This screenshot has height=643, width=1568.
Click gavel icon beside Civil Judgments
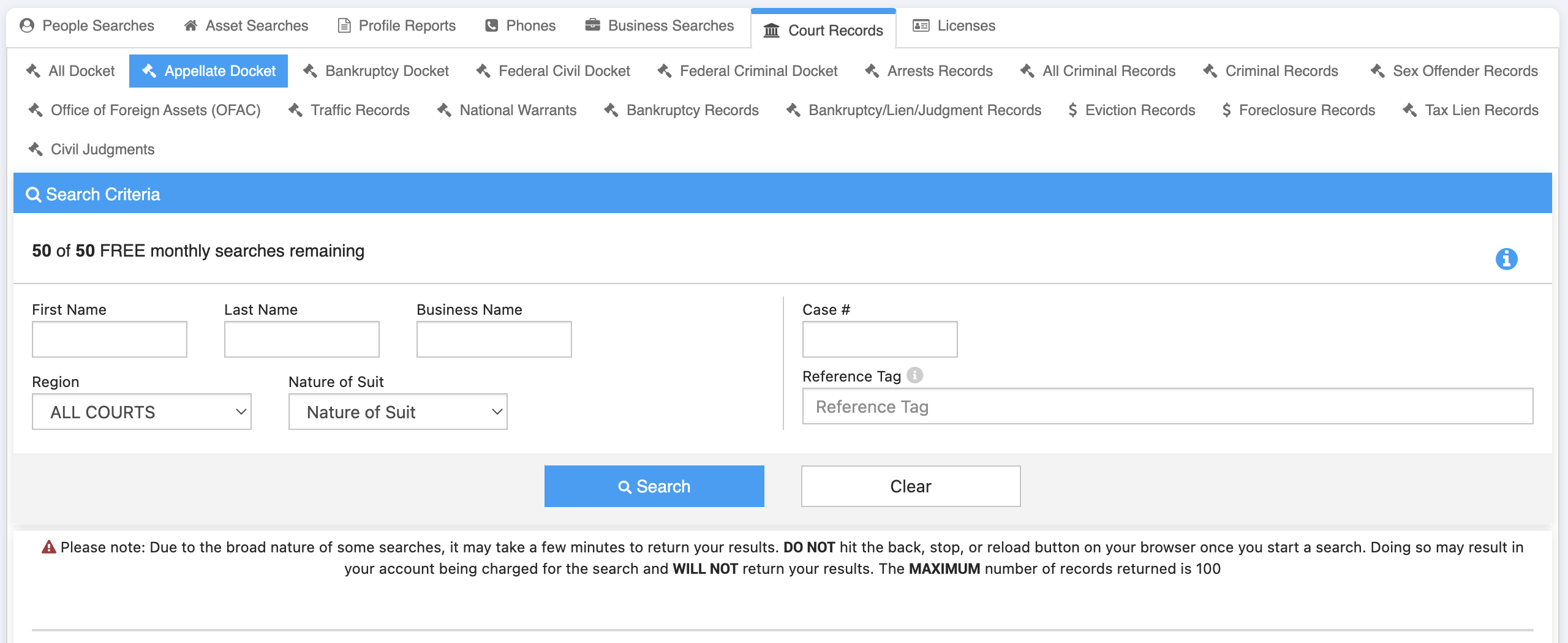pyautogui.click(x=36, y=149)
